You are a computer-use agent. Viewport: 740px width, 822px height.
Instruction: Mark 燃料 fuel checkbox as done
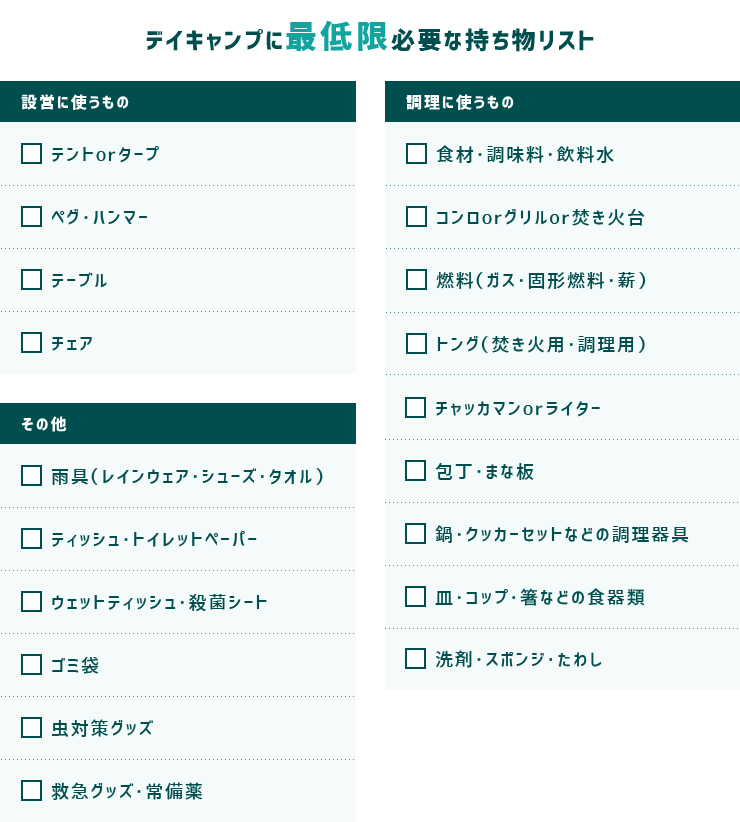point(416,279)
